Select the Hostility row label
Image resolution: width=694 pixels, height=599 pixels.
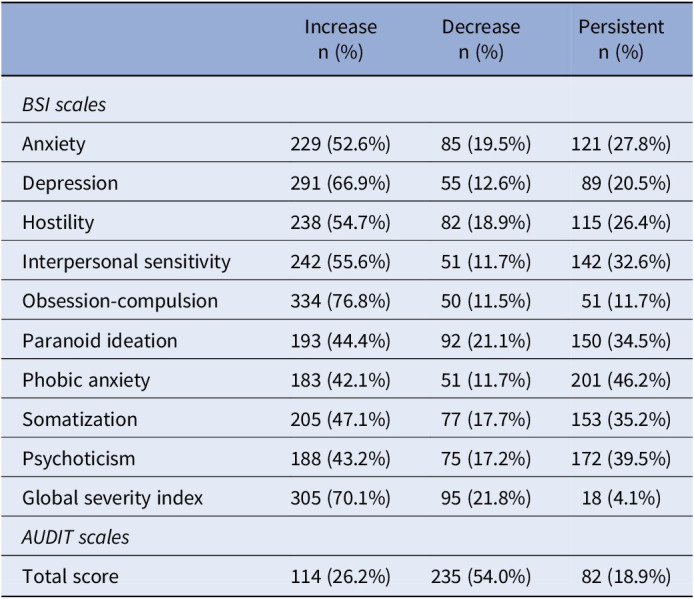58,222
